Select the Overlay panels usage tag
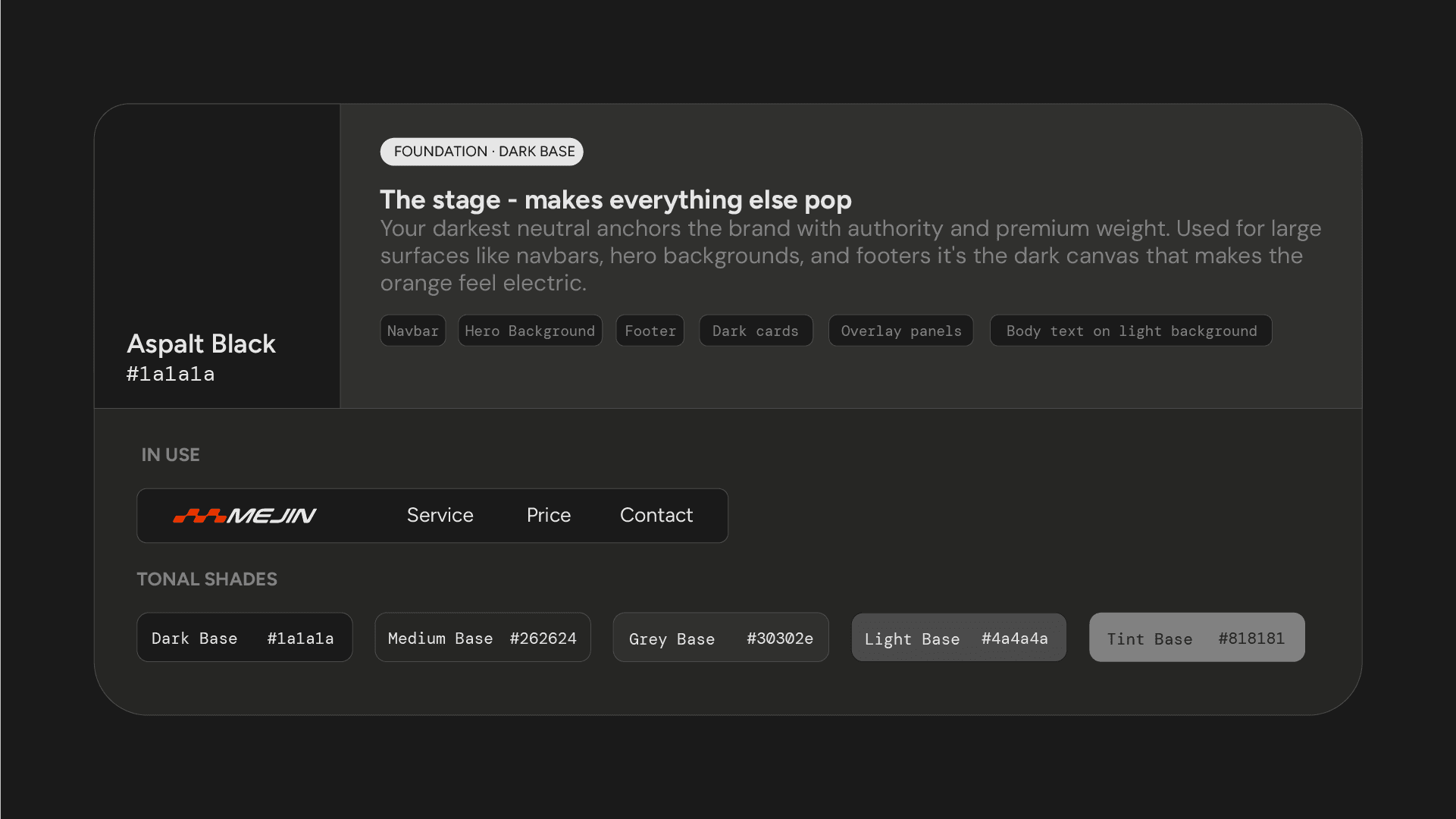Screen dimensions: 1456x819 coord(901,331)
